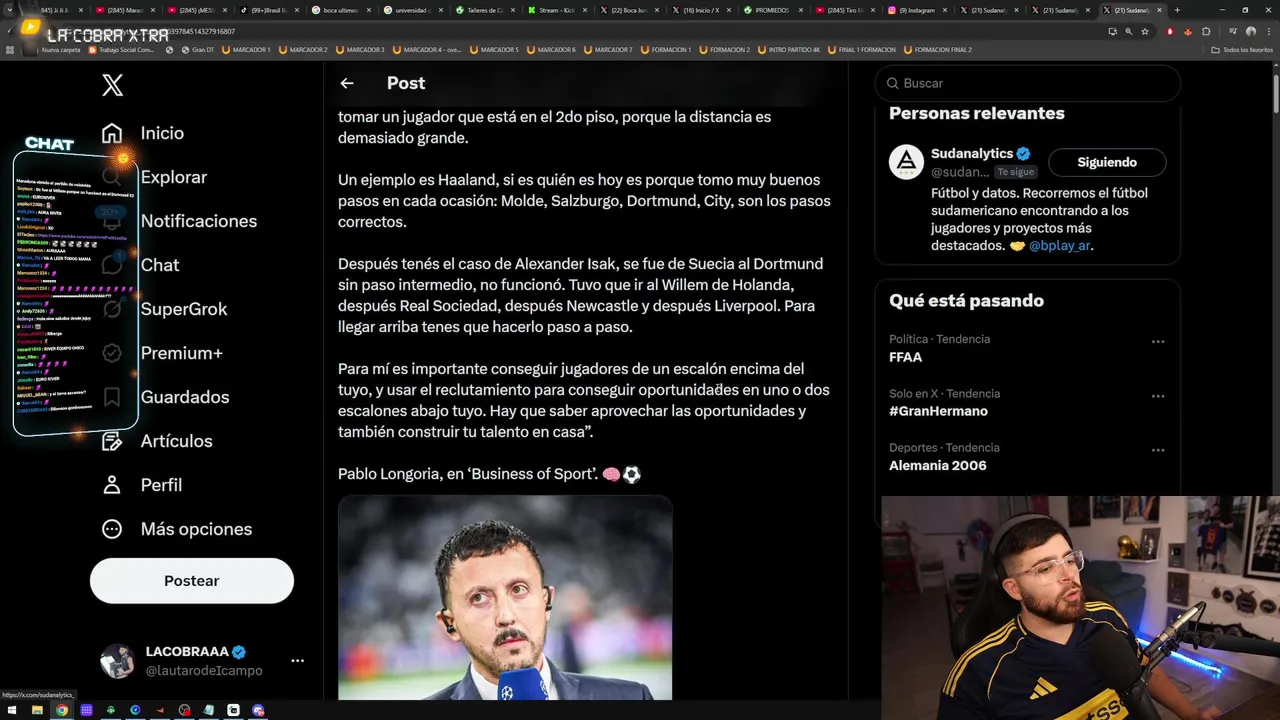
Task: Go back with the Post arrow
Action: (347, 83)
